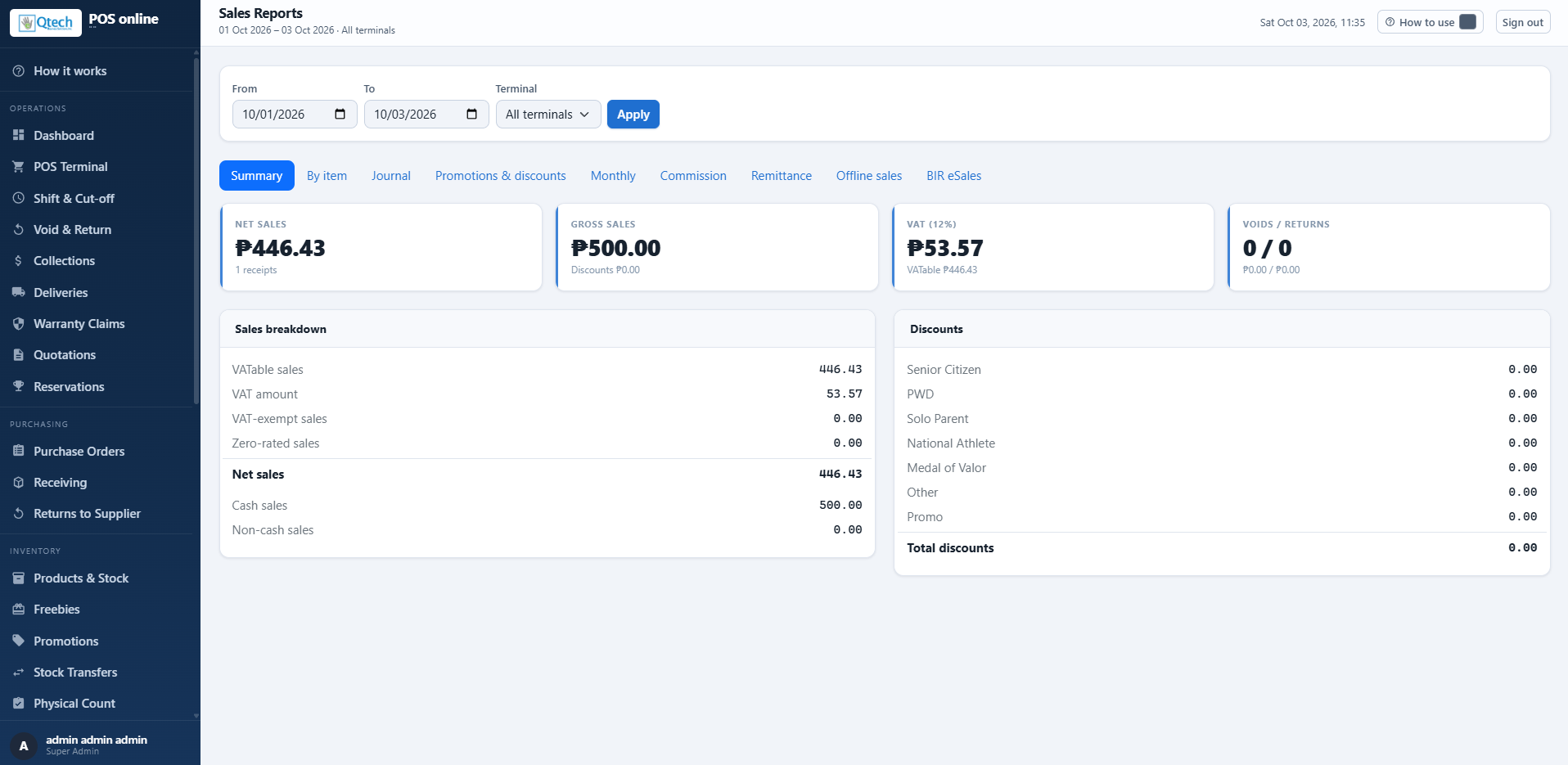This screenshot has height=765, width=1568.
Task: Click the Stock Transfers arrows icon
Action: [x=18, y=672]
